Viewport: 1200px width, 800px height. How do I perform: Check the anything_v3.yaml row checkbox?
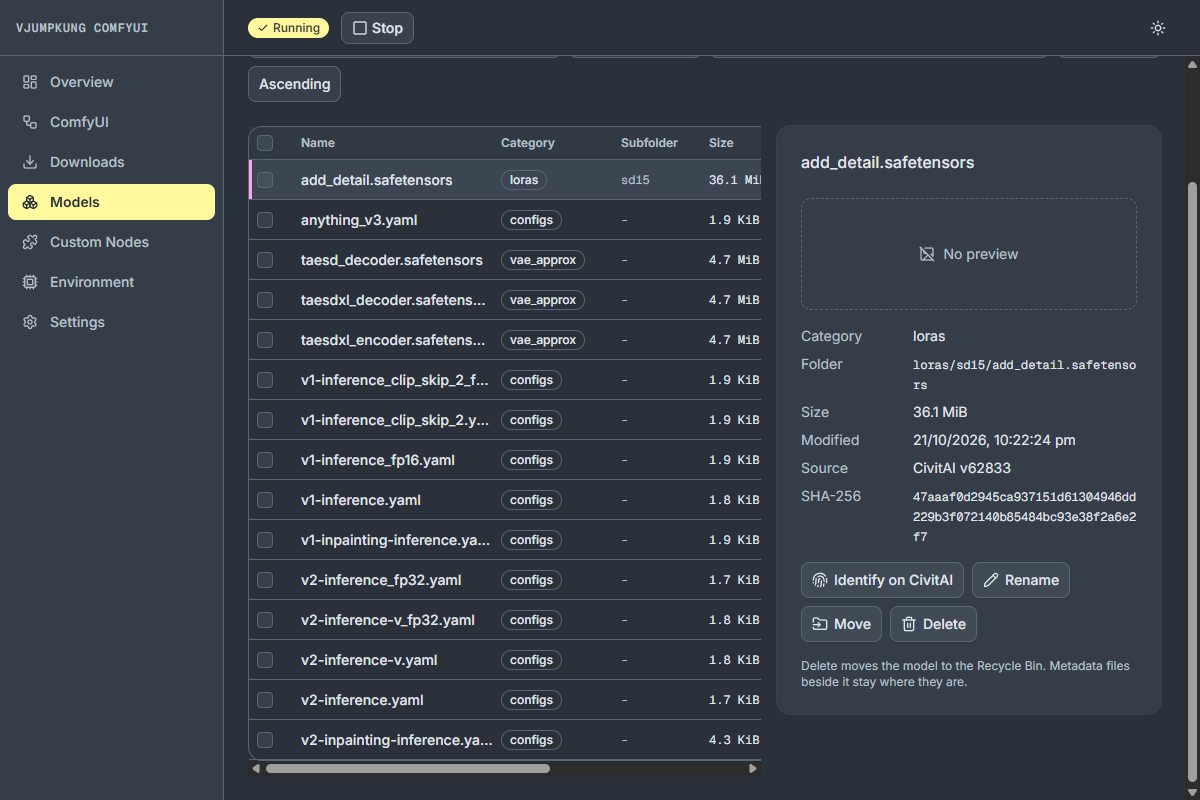(x=265, y=220)
